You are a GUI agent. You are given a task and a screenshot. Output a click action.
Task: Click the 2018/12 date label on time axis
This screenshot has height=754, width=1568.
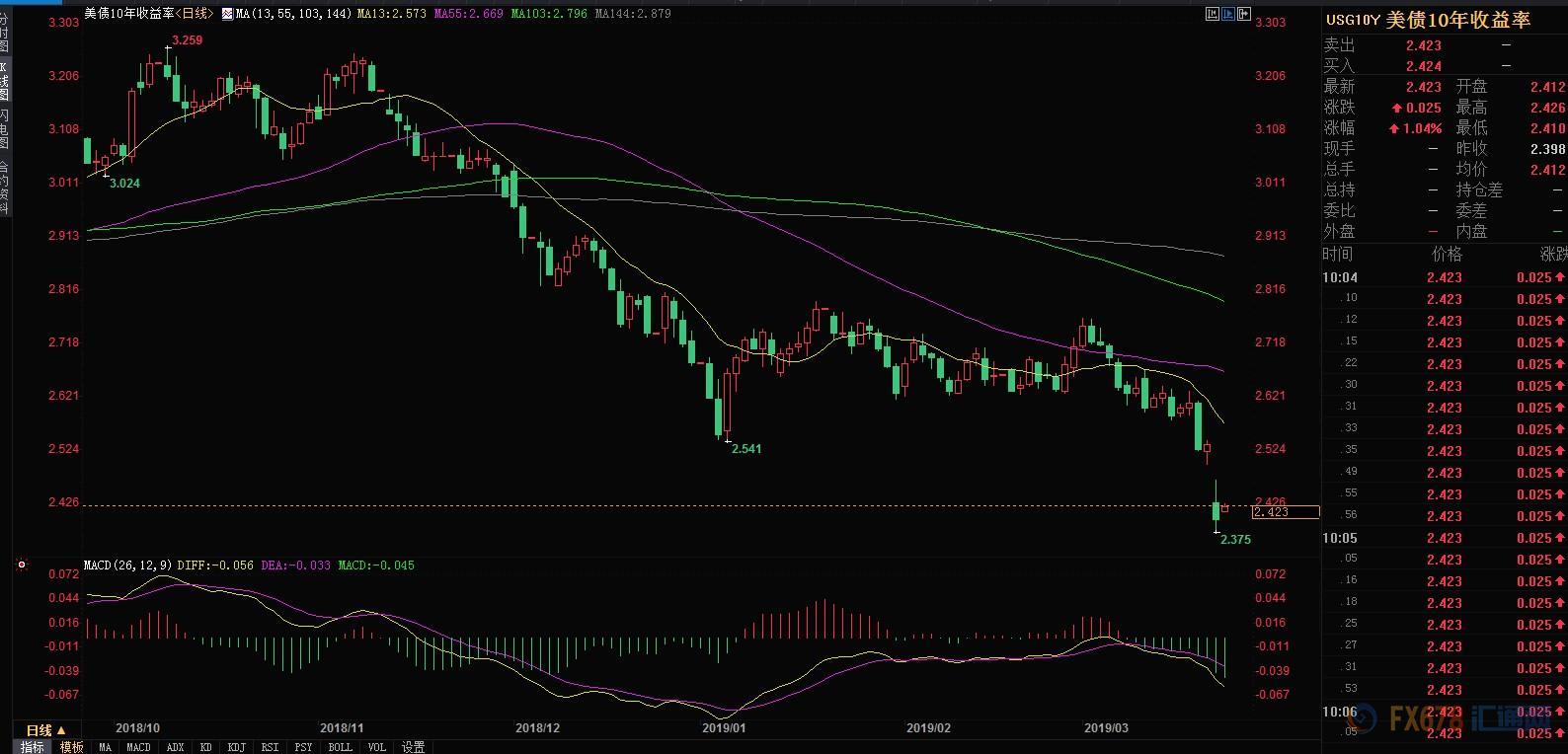tap(538, 727)
